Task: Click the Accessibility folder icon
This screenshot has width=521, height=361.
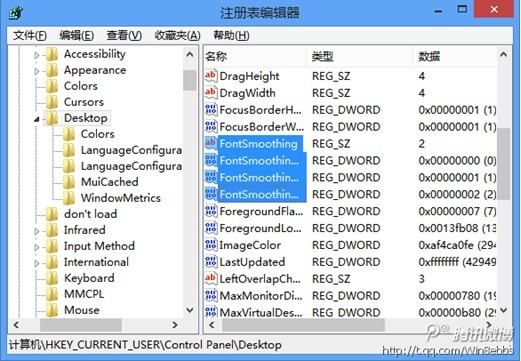Action: [52, 54]
